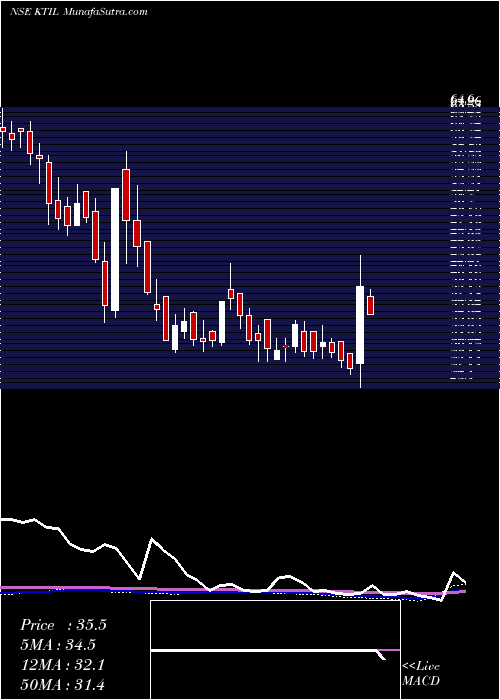Click the '50MA : 31.4' value
500x700 pixels.
point(62,685)
